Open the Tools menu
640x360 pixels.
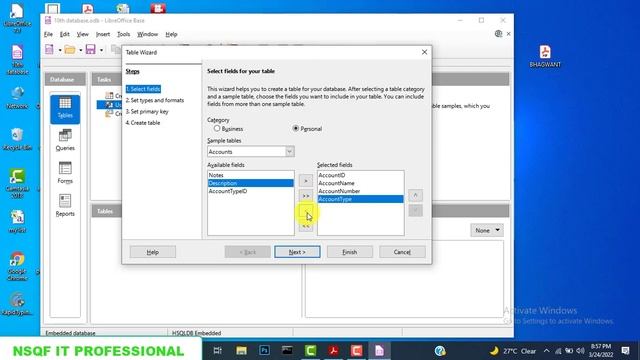(x=123, y=34)
